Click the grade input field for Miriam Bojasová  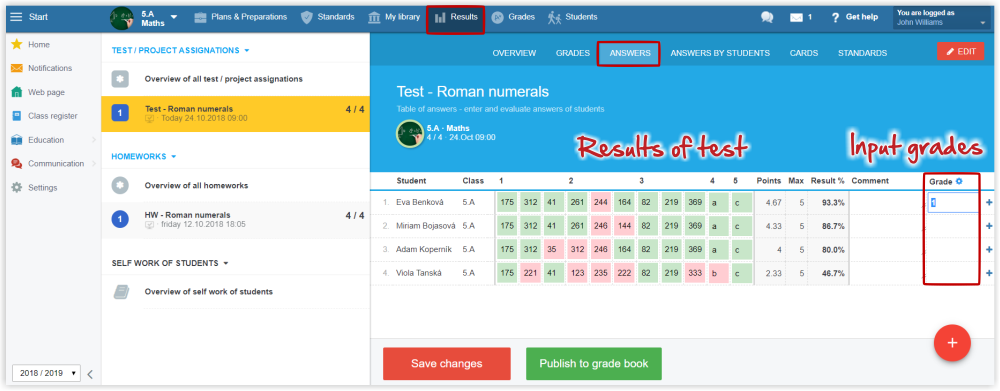[x=953, y=226]
